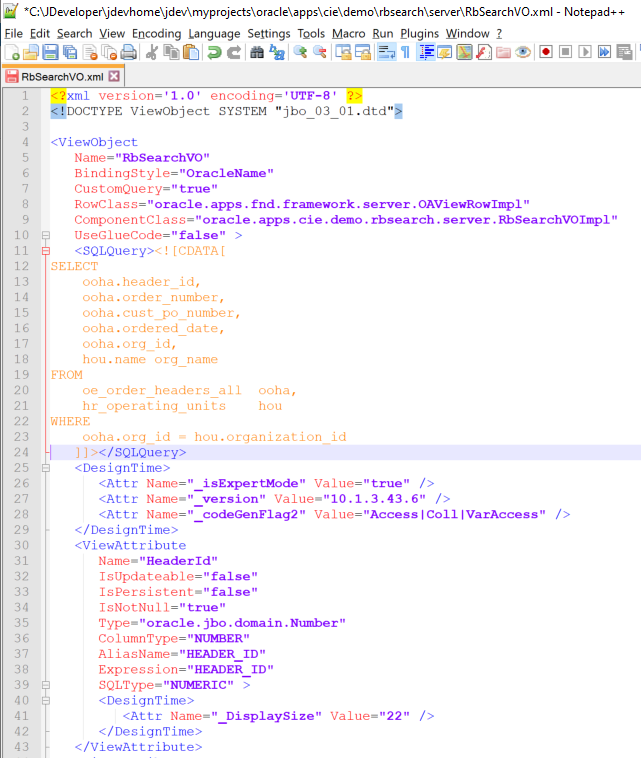Screen dimensions: 641x758
Task: Collapse the fold marker on line 10
Action: (x=46, y=235)
